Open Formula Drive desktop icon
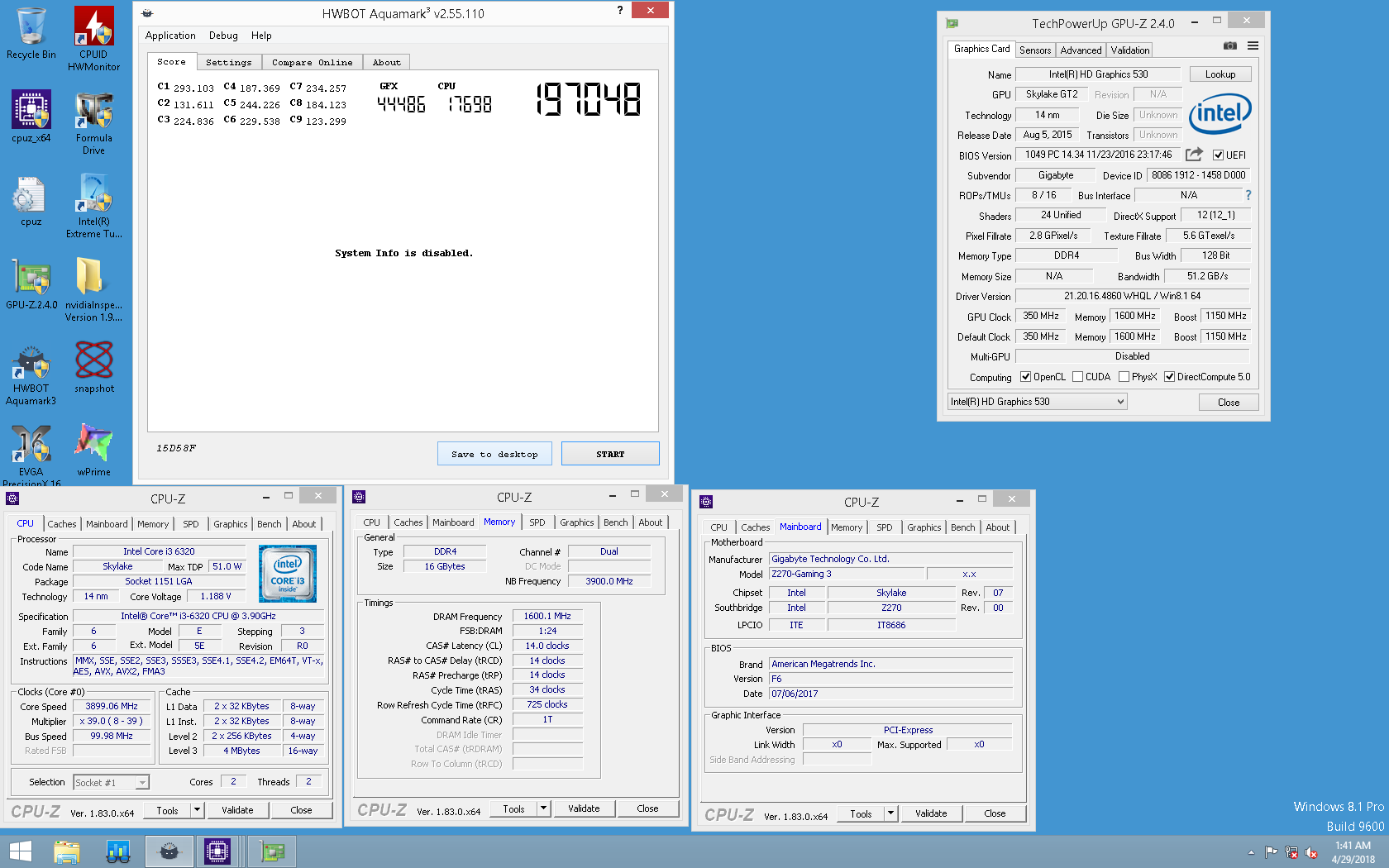 tap(93, 122)
